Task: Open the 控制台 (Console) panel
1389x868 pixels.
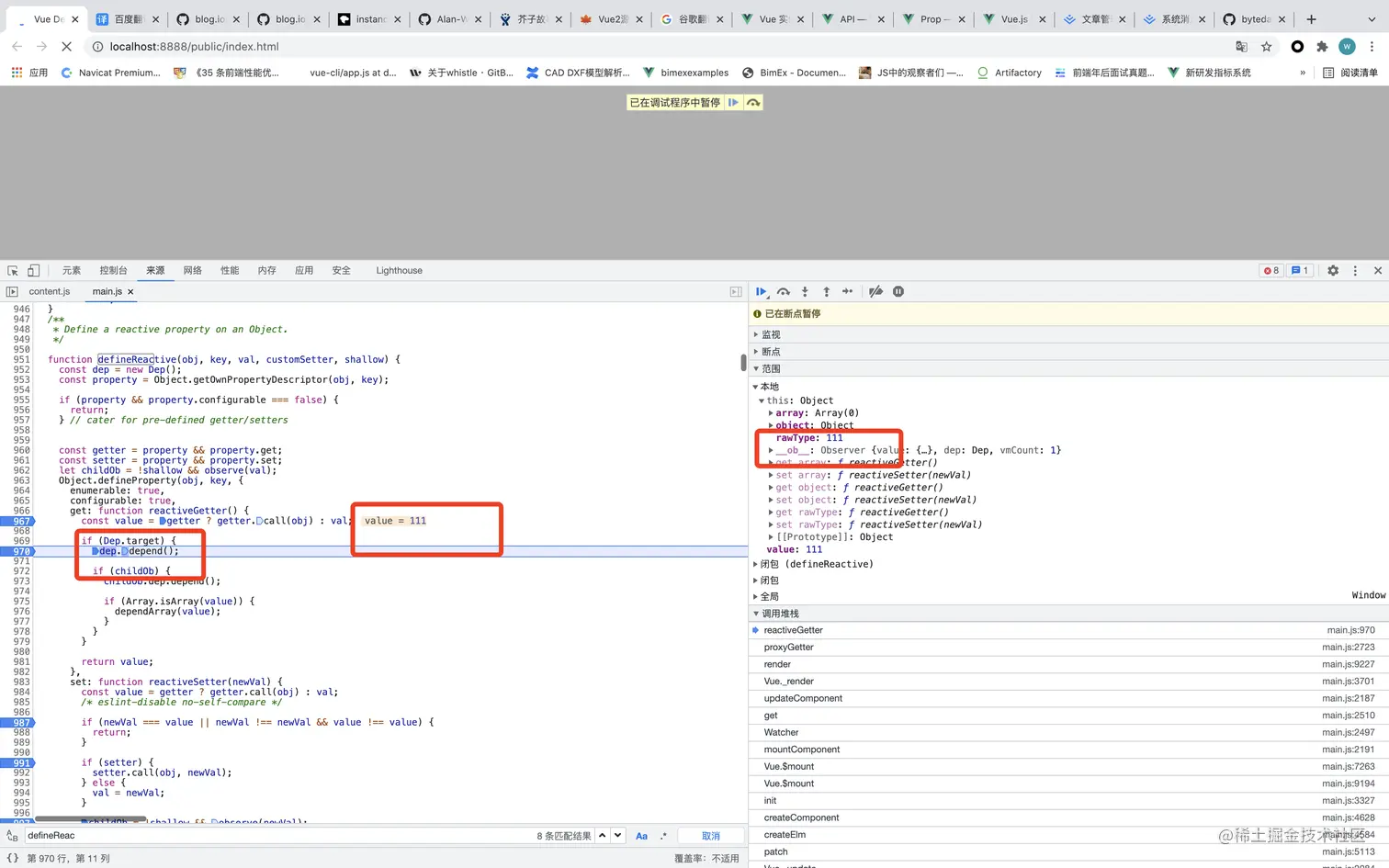Action: click(113, 271)
